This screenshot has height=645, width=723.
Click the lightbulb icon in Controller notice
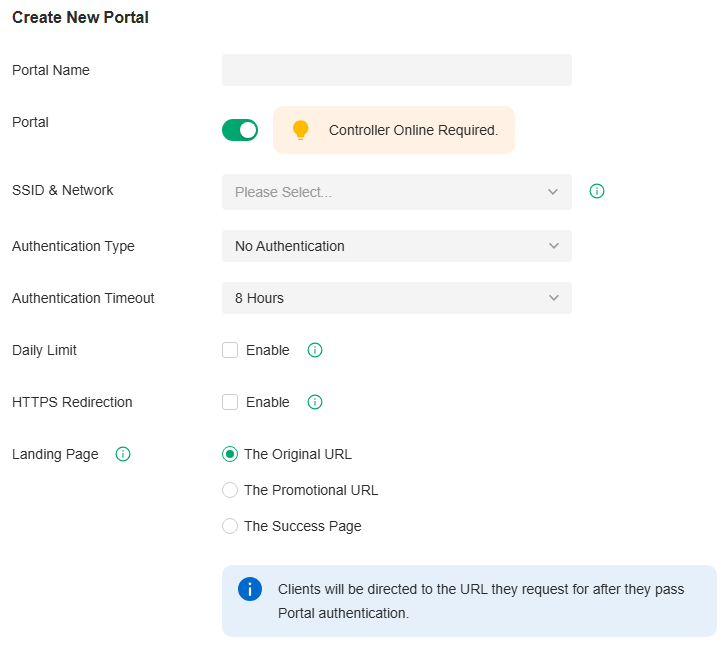301,130
